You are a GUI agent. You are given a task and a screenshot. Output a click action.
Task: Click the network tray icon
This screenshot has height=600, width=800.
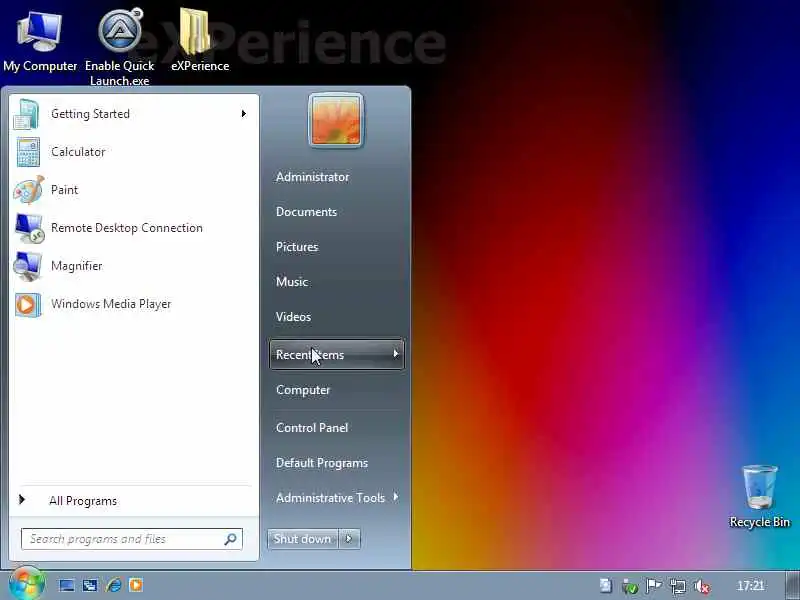678,586
